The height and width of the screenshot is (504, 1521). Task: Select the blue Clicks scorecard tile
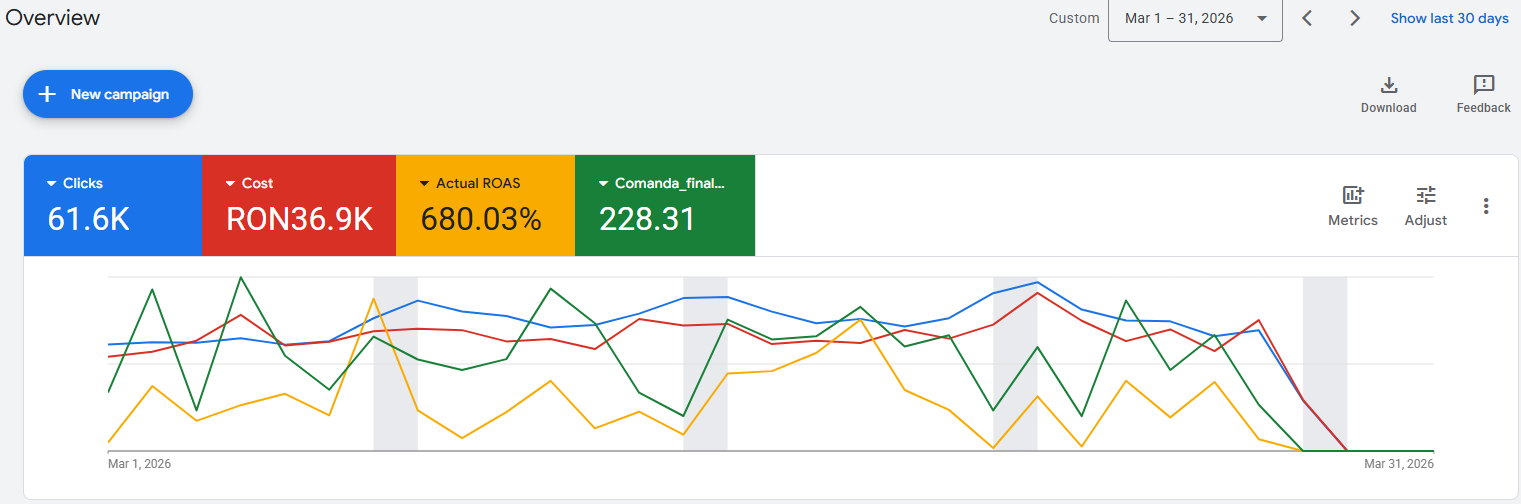[x=113, y=206]
